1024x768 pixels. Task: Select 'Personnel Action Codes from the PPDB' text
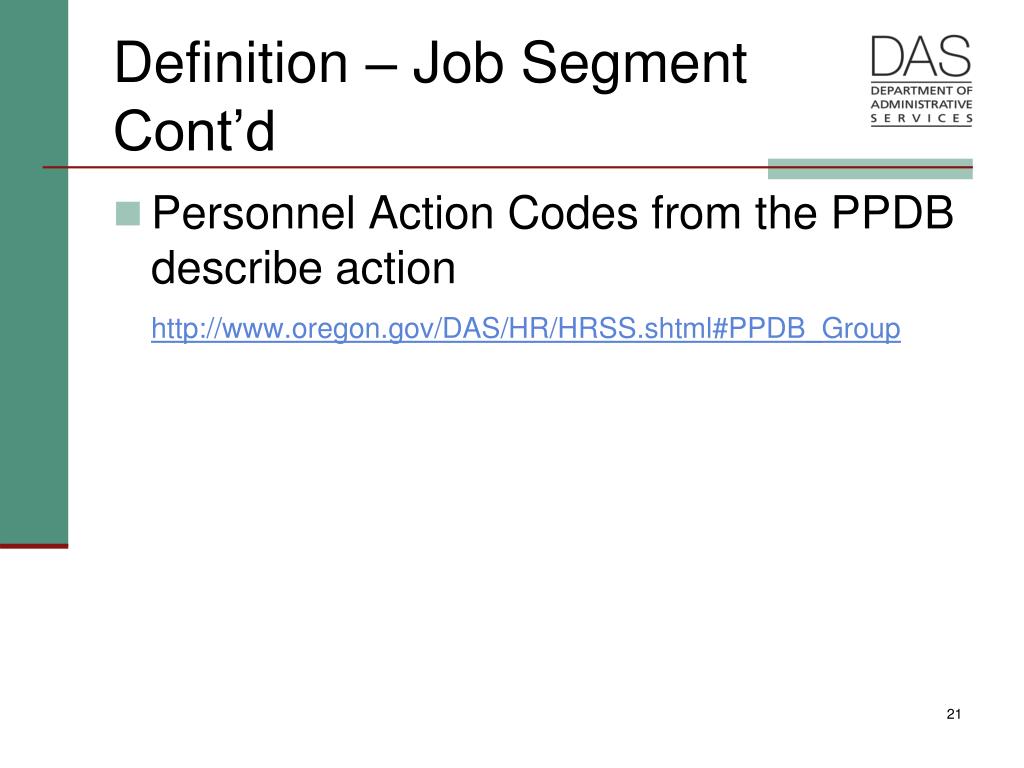click(552, 214)
